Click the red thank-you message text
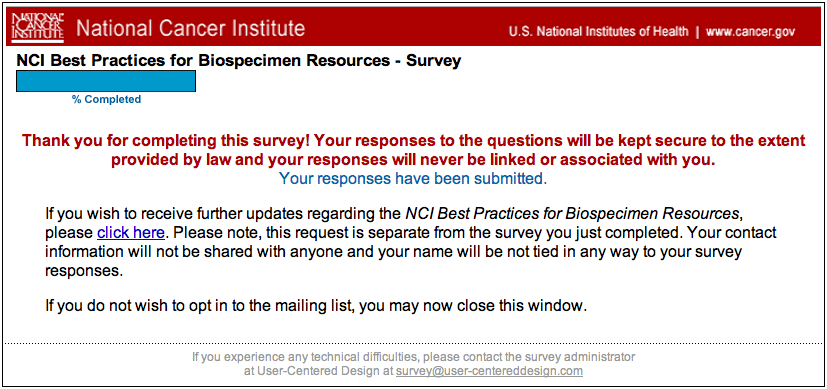The height and width of the screenshot is (389, 827). coord(414,151)
